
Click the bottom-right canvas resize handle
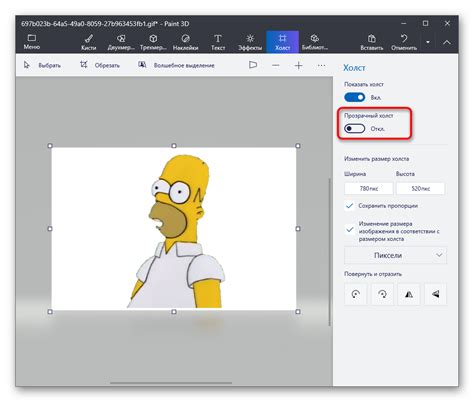(298, 312)
